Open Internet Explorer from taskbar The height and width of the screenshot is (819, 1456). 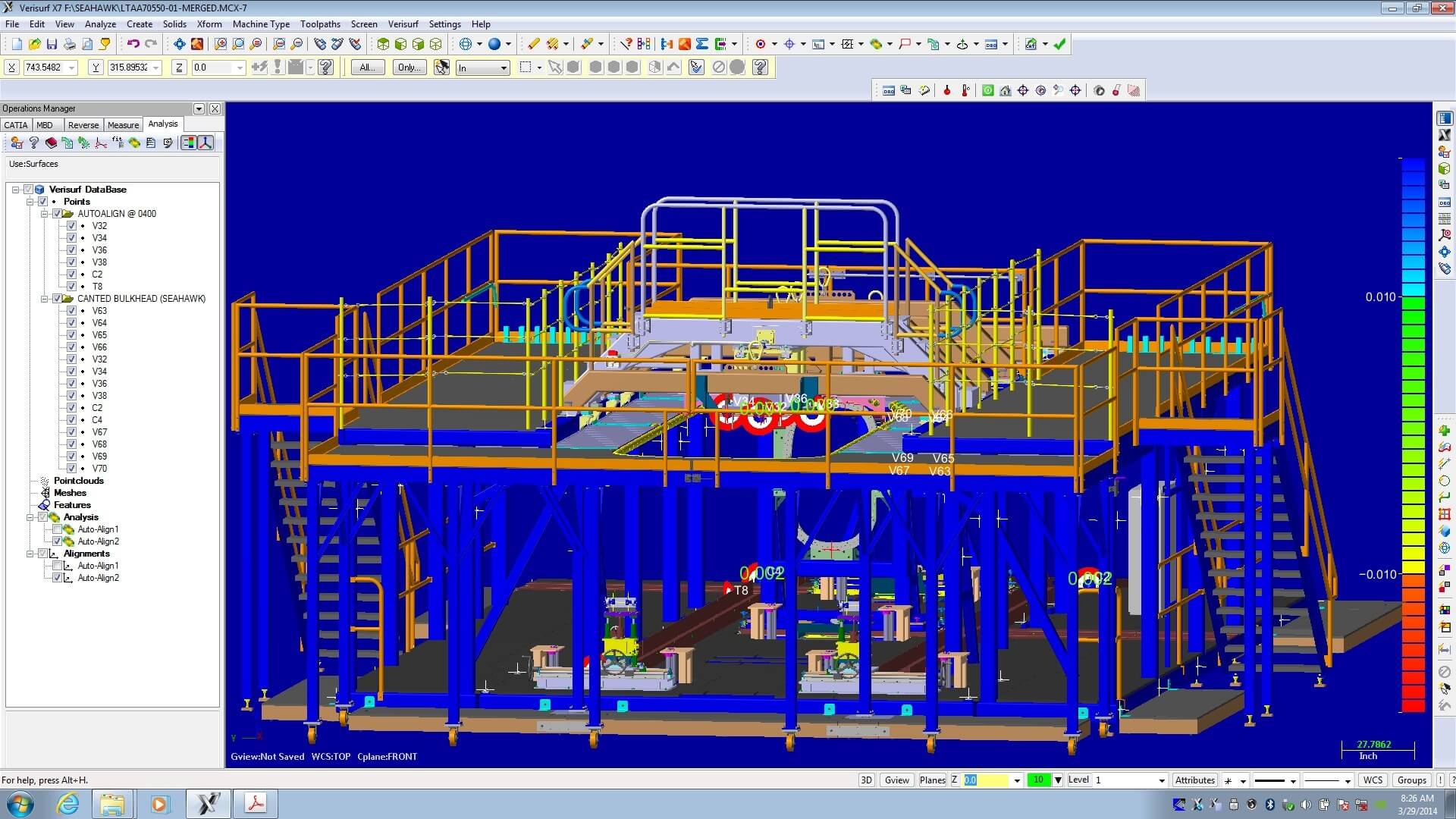pos(68,804)
